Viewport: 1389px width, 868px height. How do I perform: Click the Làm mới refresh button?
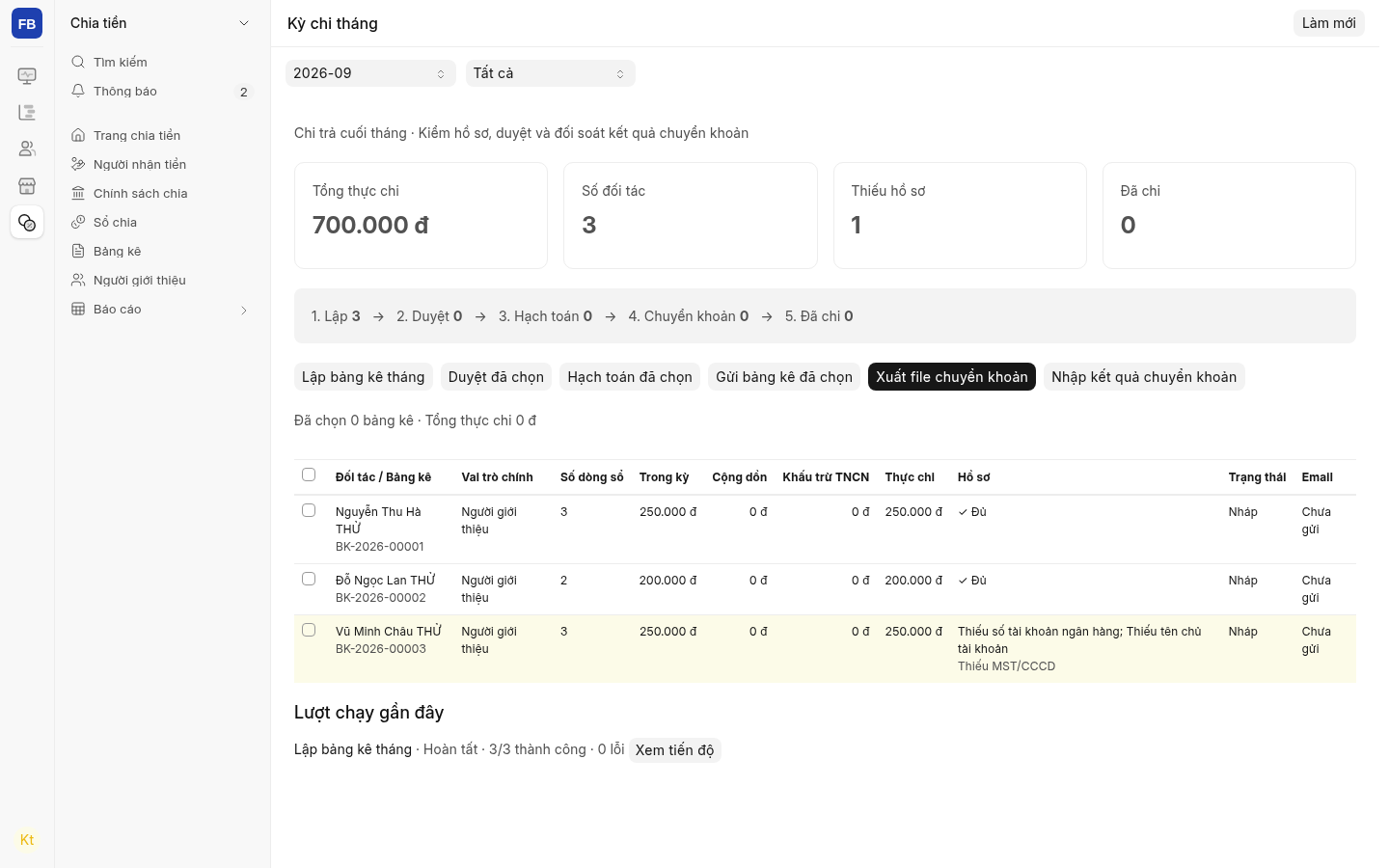pos(1328,23)
